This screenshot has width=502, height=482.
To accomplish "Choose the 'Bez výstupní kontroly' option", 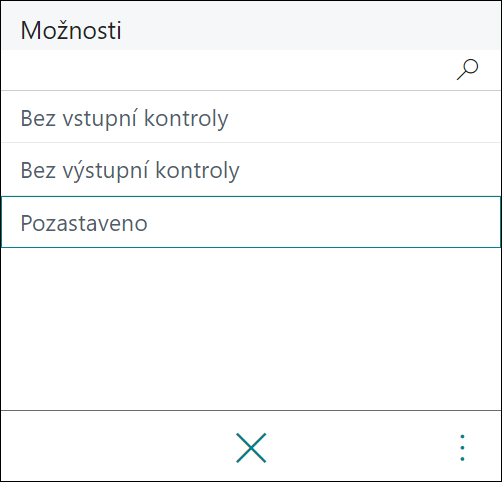I will (251, 169).
